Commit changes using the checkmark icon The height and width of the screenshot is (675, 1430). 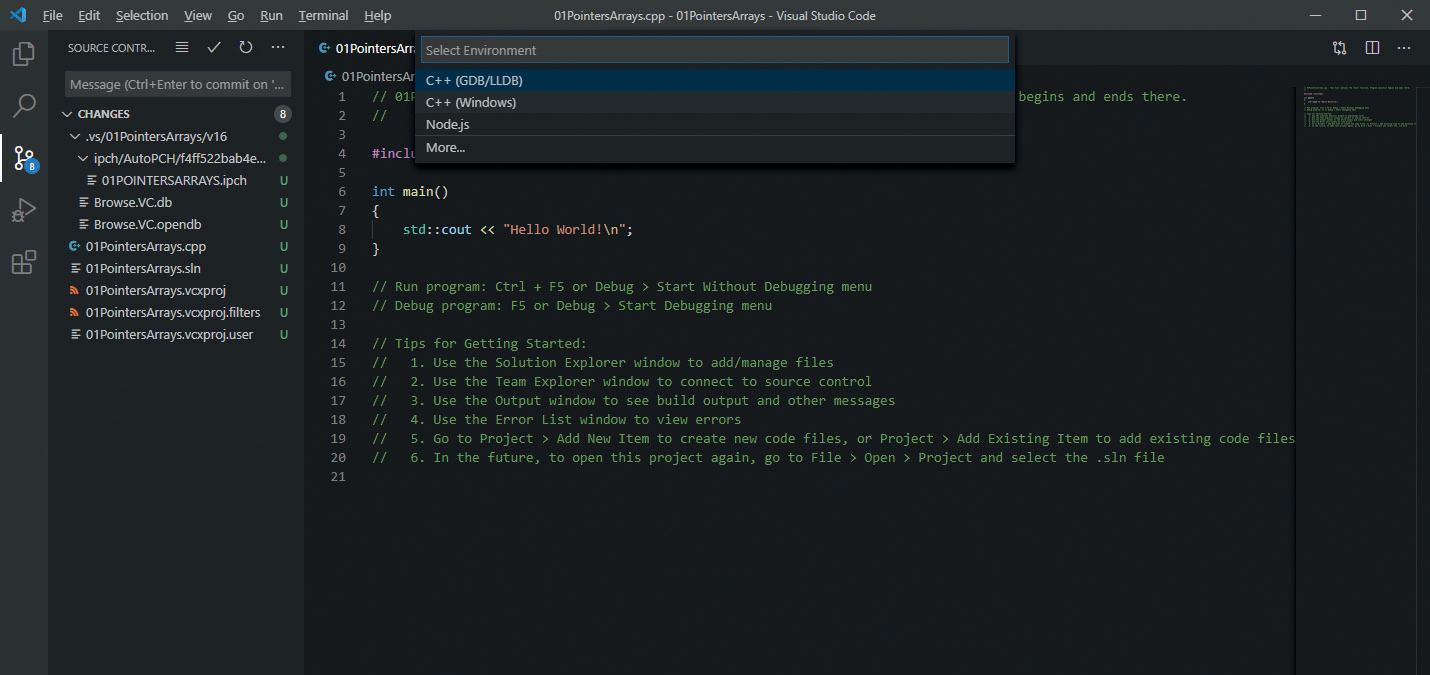(214, 48)
